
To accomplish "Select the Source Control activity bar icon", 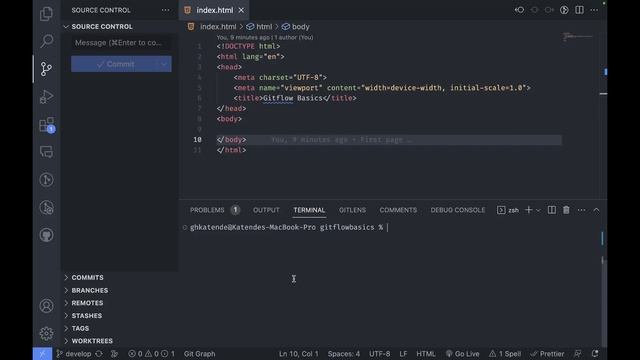I will tap(46, 69).
